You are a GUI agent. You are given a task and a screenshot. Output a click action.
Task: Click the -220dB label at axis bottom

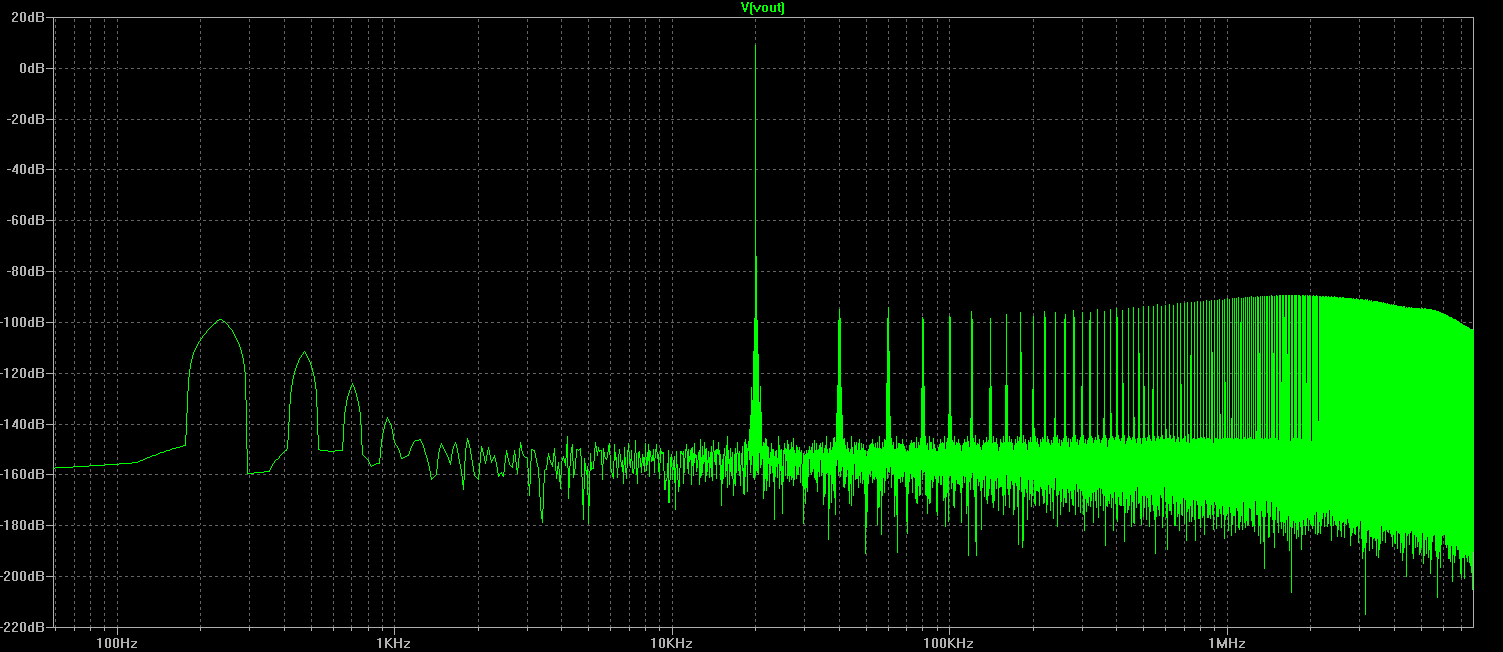(24, 627)
